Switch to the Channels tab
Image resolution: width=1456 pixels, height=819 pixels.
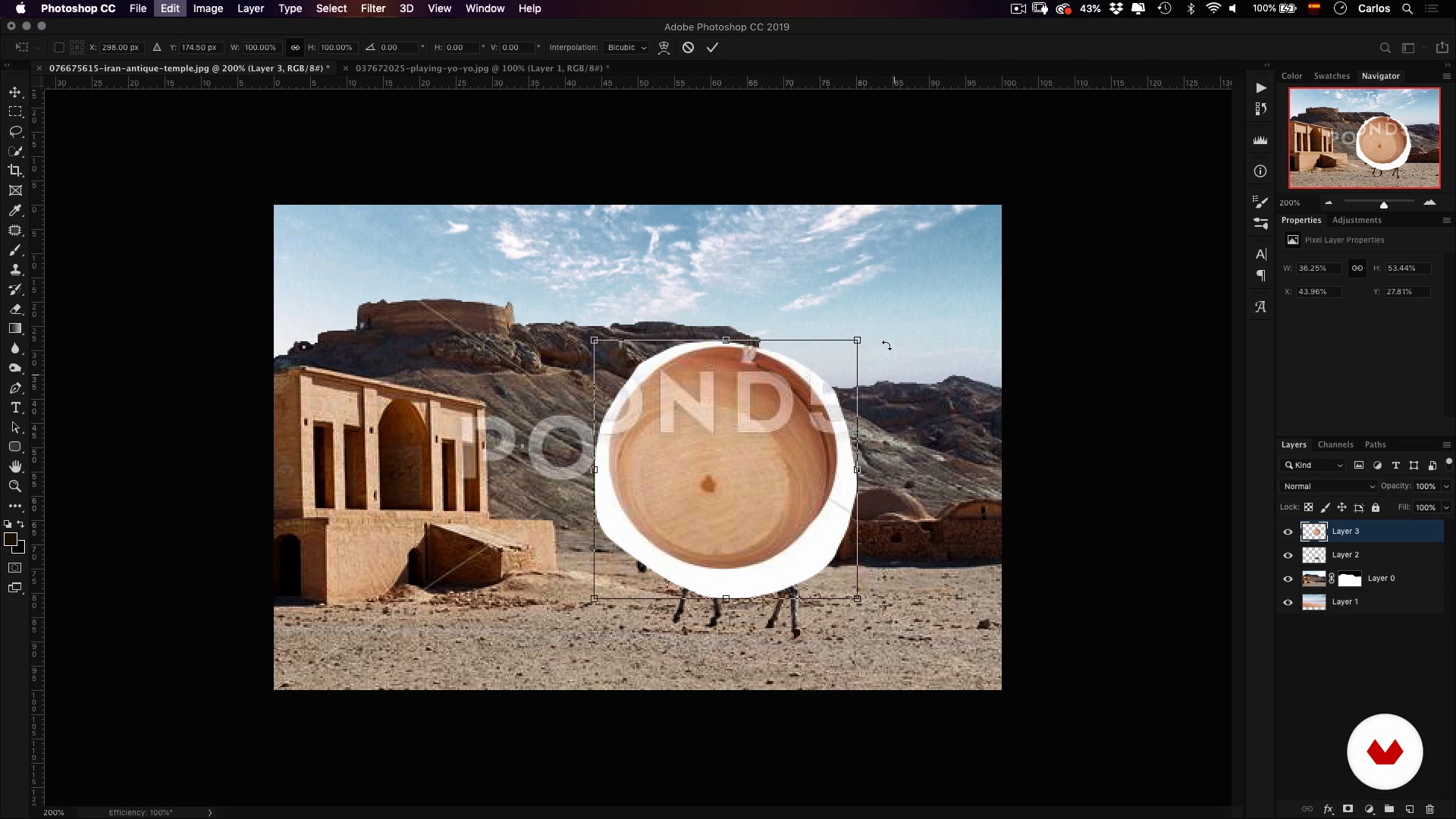tap(1335, 444)
